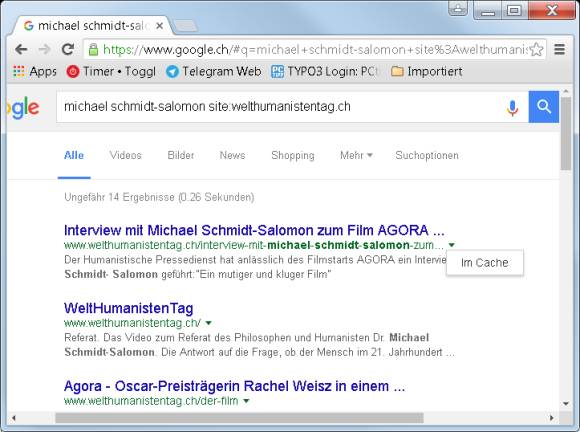Click the vertical scrollbar up arrow

pyautogui.click(x=566, y=91)
